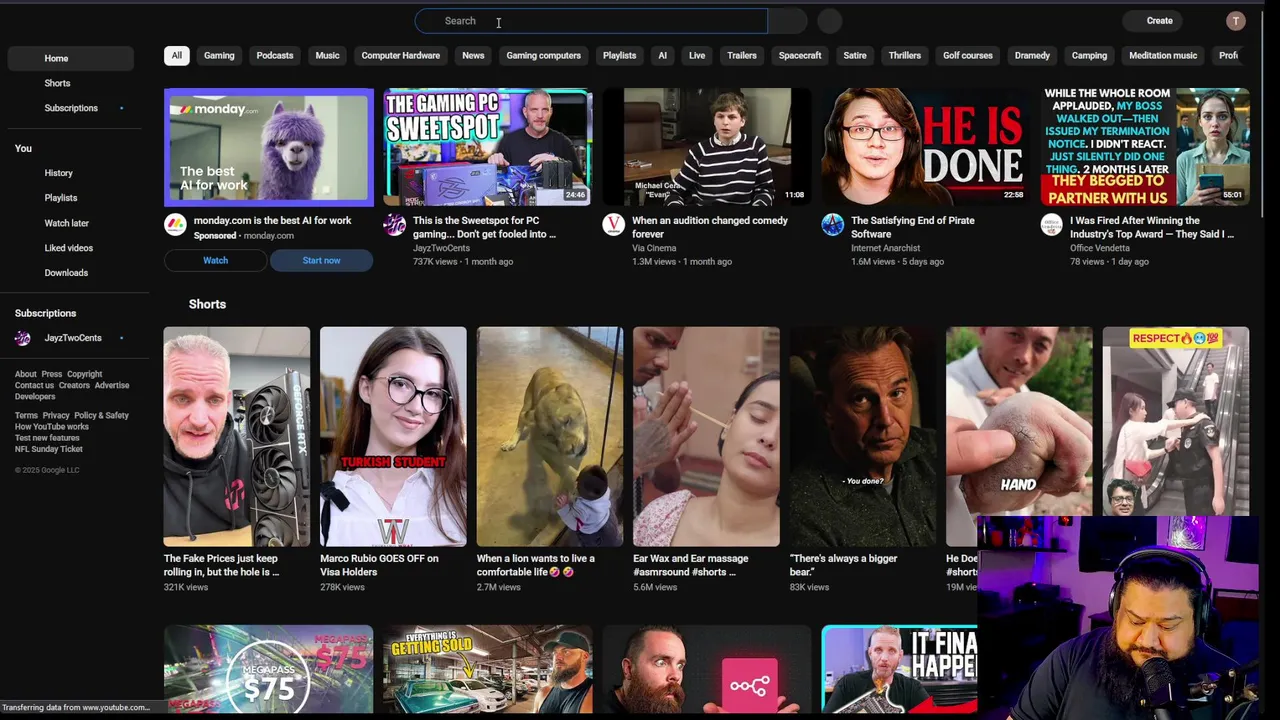Open Via Cinema channel link

coord(654,248)
